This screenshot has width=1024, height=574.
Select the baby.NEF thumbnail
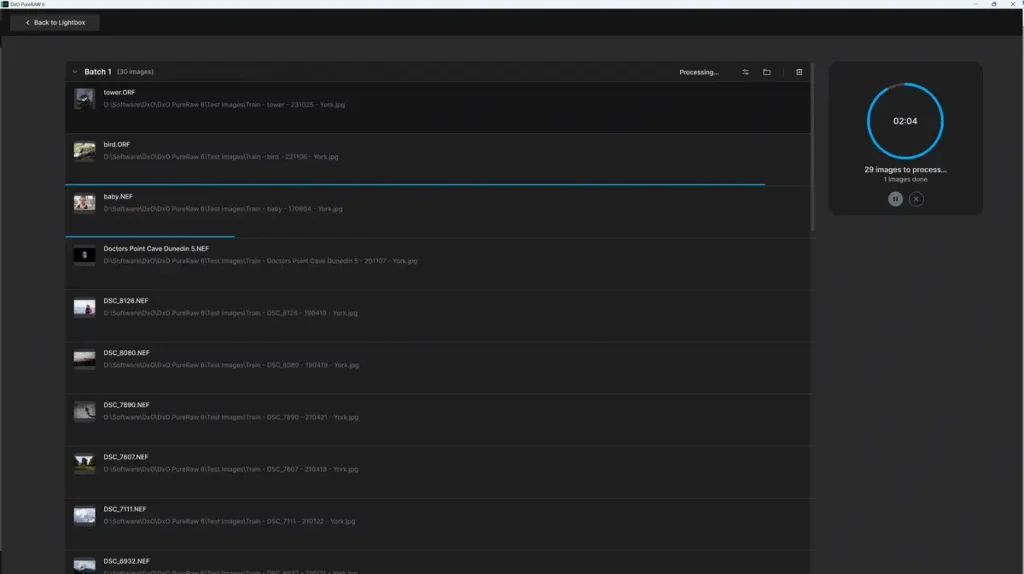(x=84, y=203)
